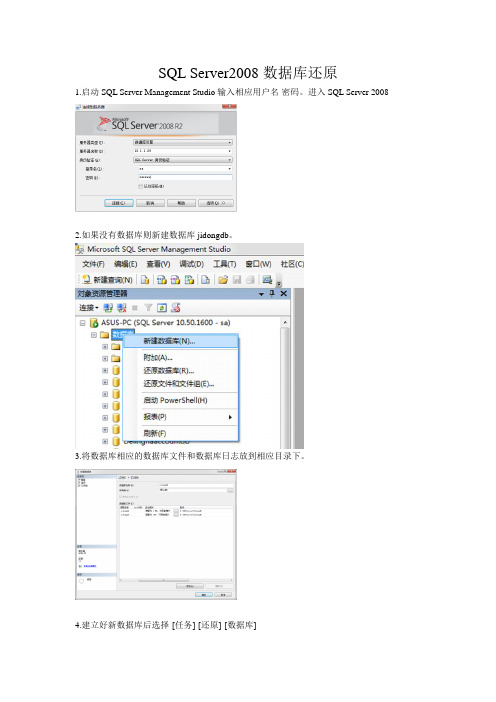Click the Refresh icon in Object Explorer toolbar

pyautogui.click(x=162, y=308)
